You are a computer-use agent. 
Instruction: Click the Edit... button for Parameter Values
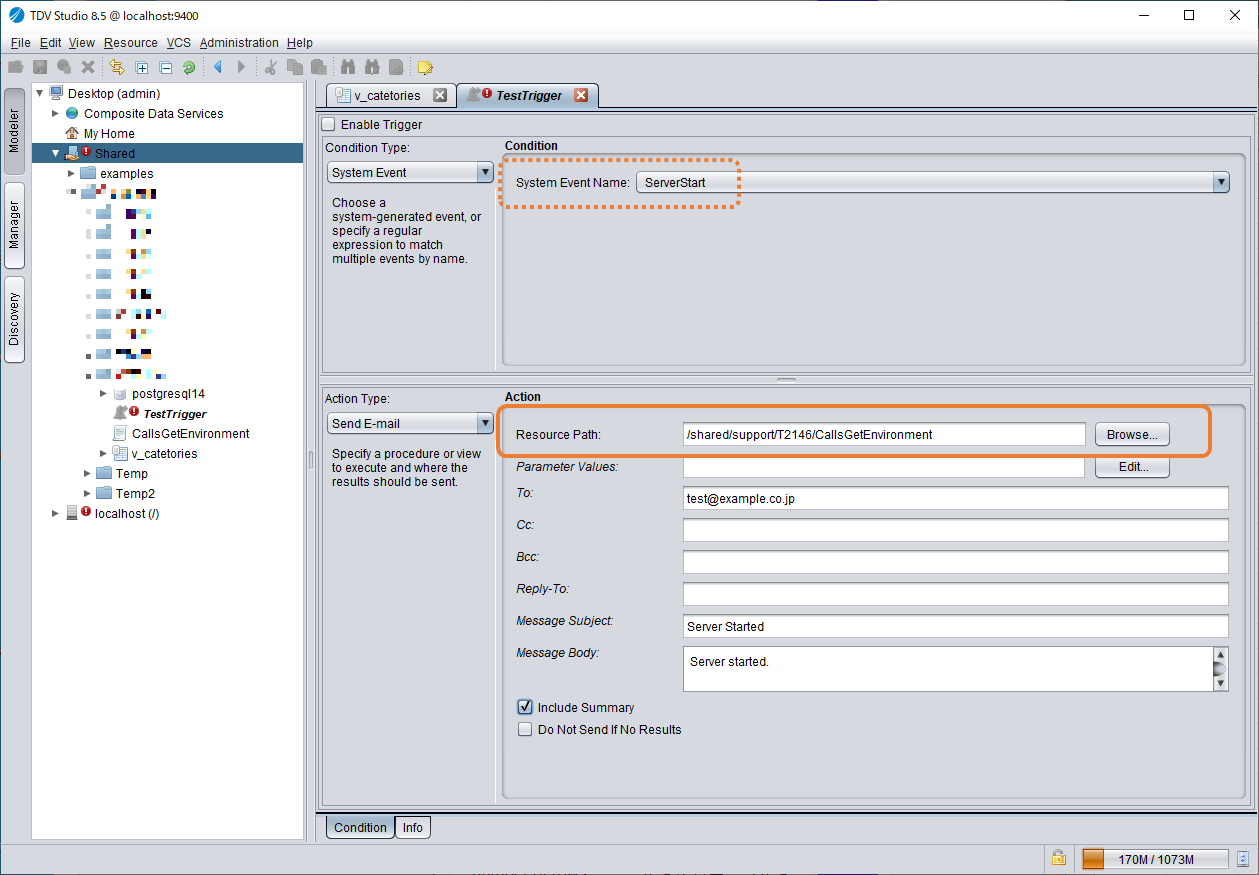(x=1132, y=467)
